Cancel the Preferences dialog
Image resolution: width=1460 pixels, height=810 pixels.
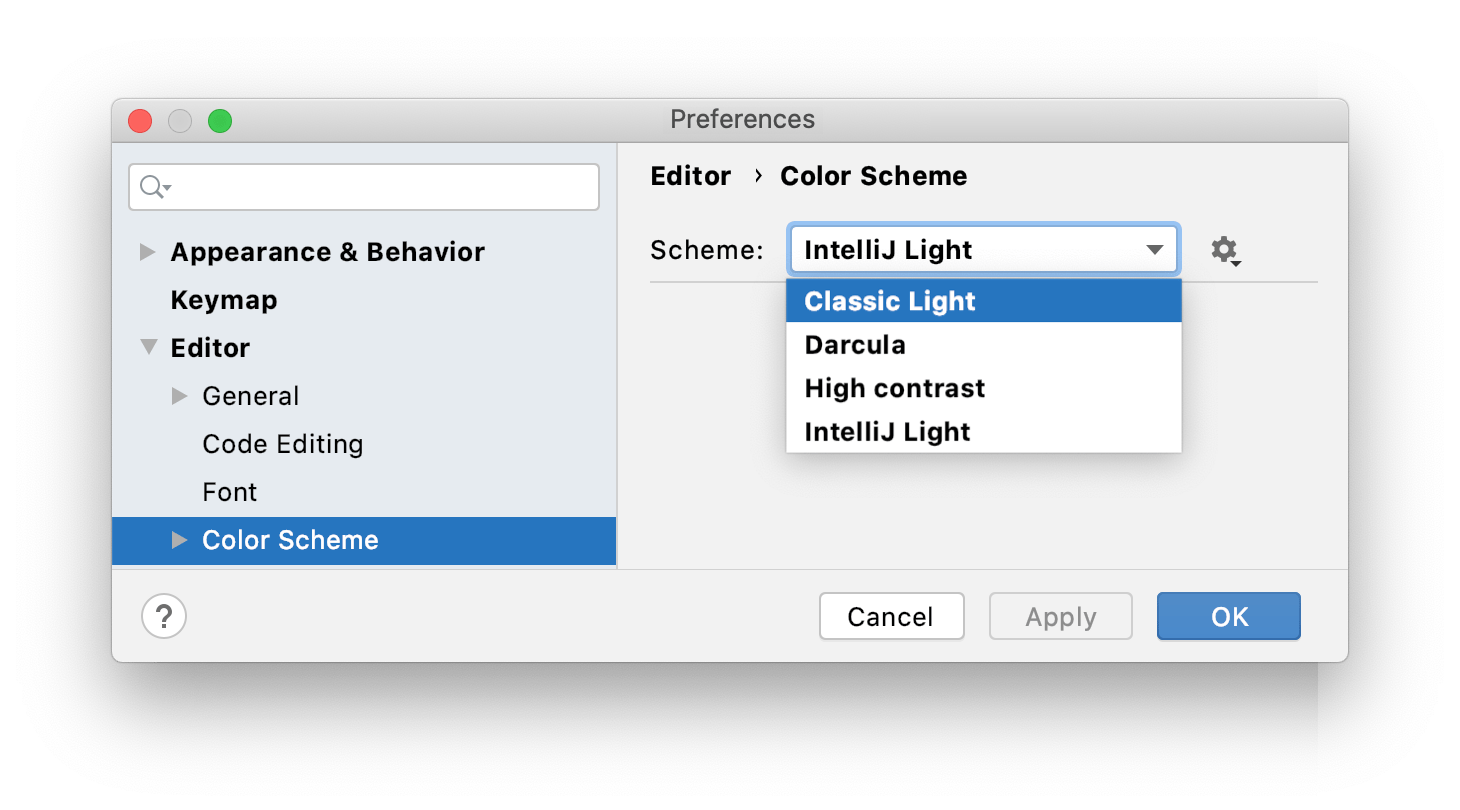pos(891,616)
